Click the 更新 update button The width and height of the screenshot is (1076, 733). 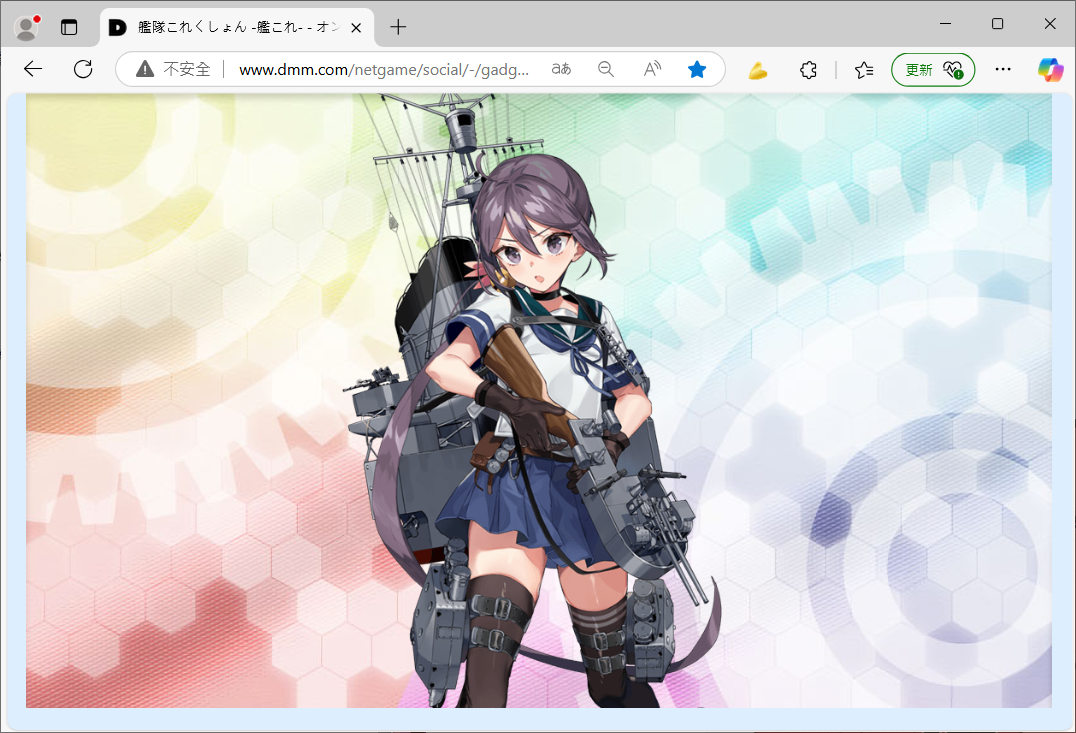[933, 70]
